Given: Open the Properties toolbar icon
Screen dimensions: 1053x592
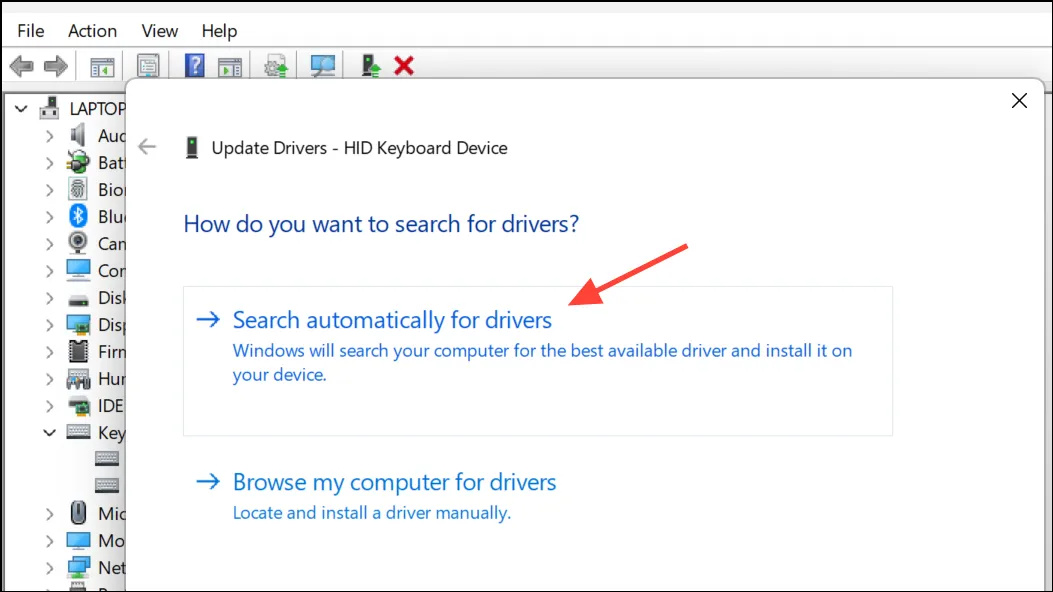Looking at the screenshot, I should click(x=148, y=66).
